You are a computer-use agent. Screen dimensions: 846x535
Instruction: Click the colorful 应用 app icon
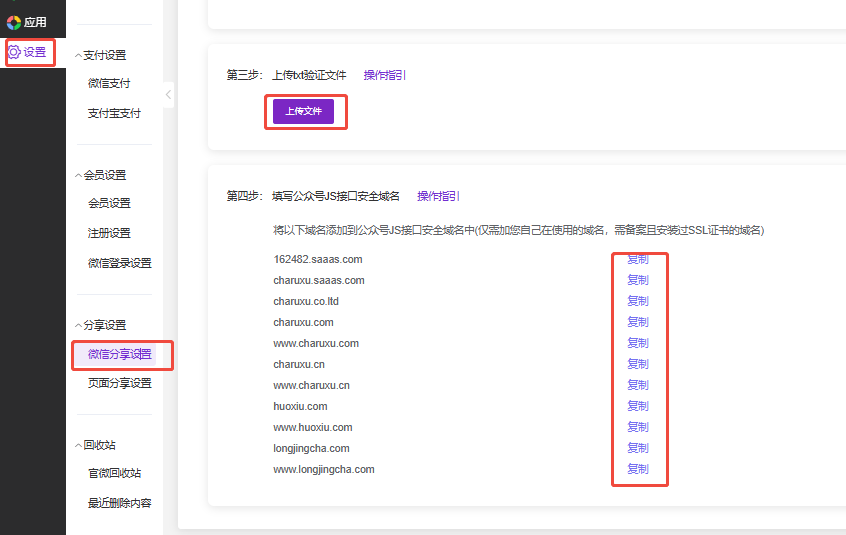14,22
